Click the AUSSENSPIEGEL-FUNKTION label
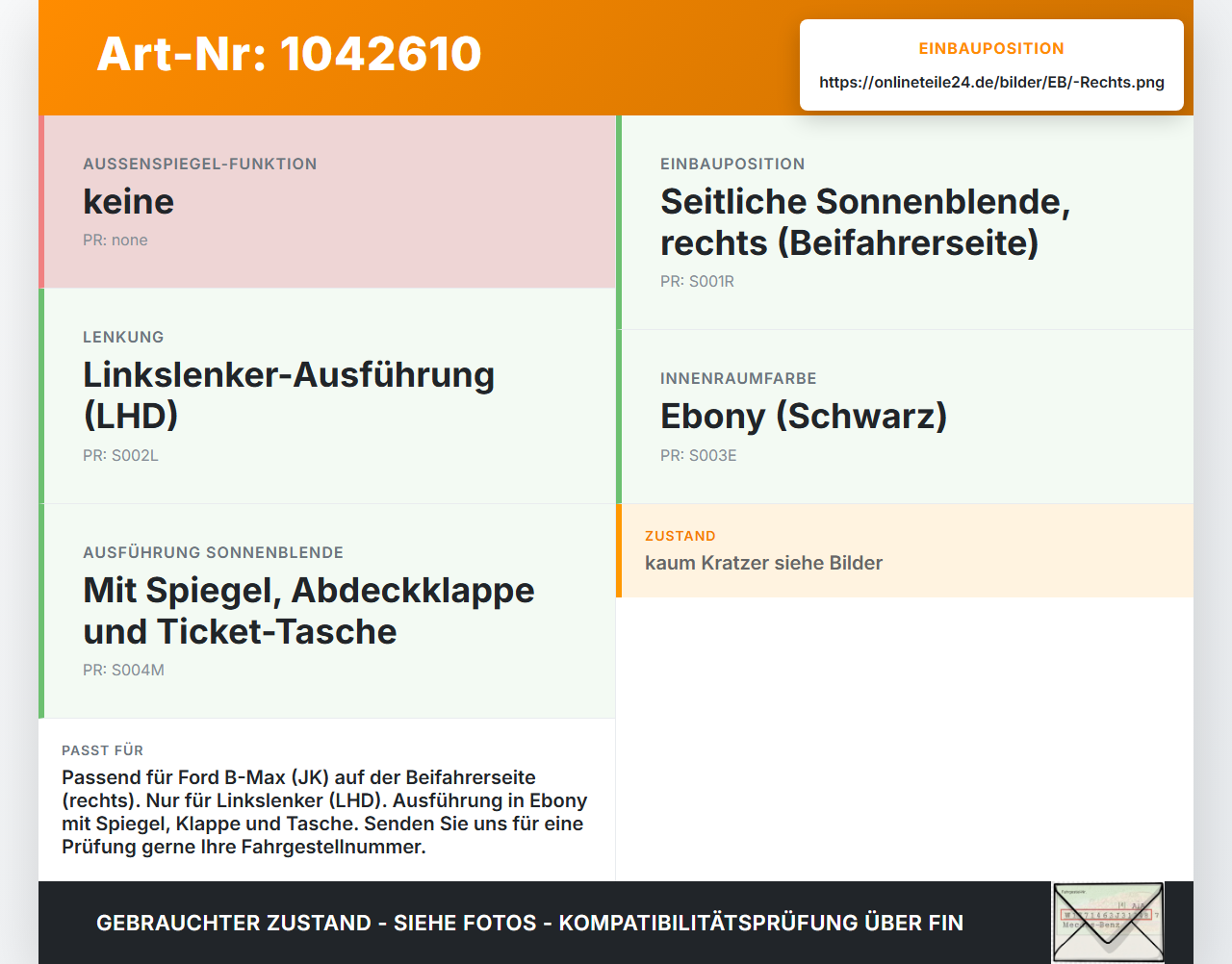 (200, 164)
